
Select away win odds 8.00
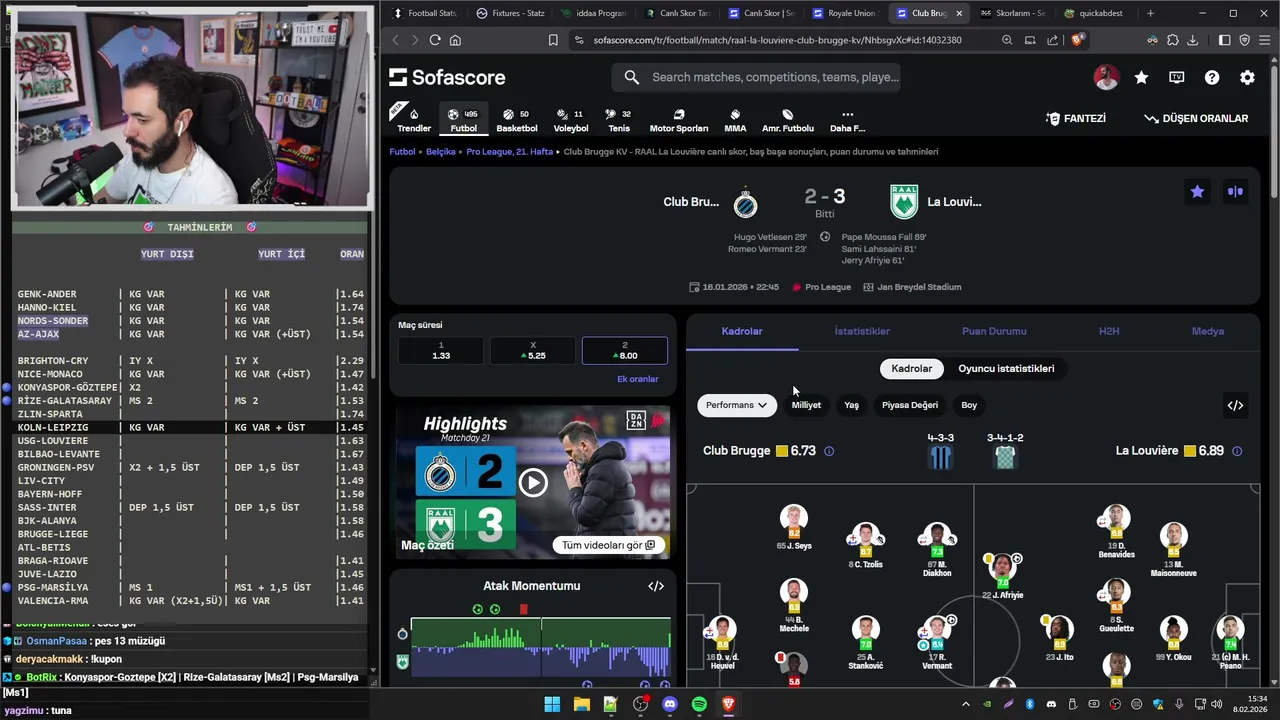coord(624,350)
